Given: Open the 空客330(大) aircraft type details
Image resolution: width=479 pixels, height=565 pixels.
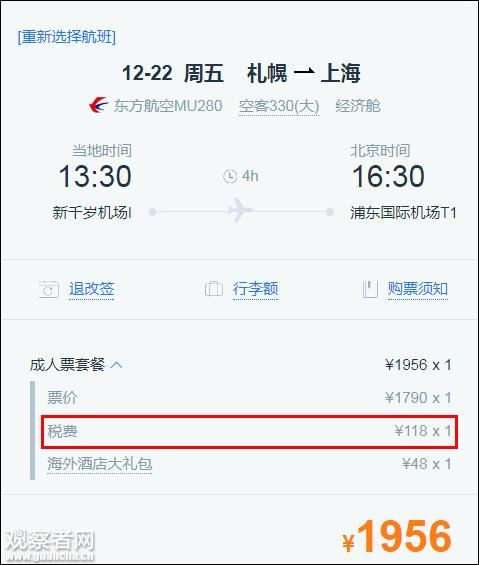Looking at the screenshot, I should click(279, 106).
